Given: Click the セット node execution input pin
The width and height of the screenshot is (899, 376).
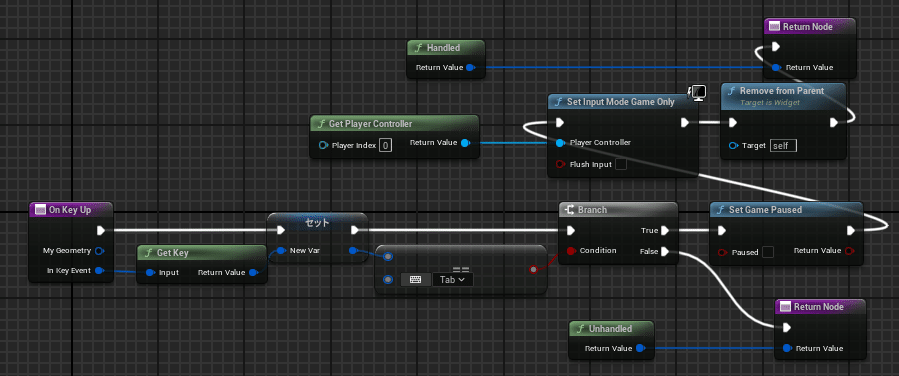Looking at the screenshot, I should [281, 230].
